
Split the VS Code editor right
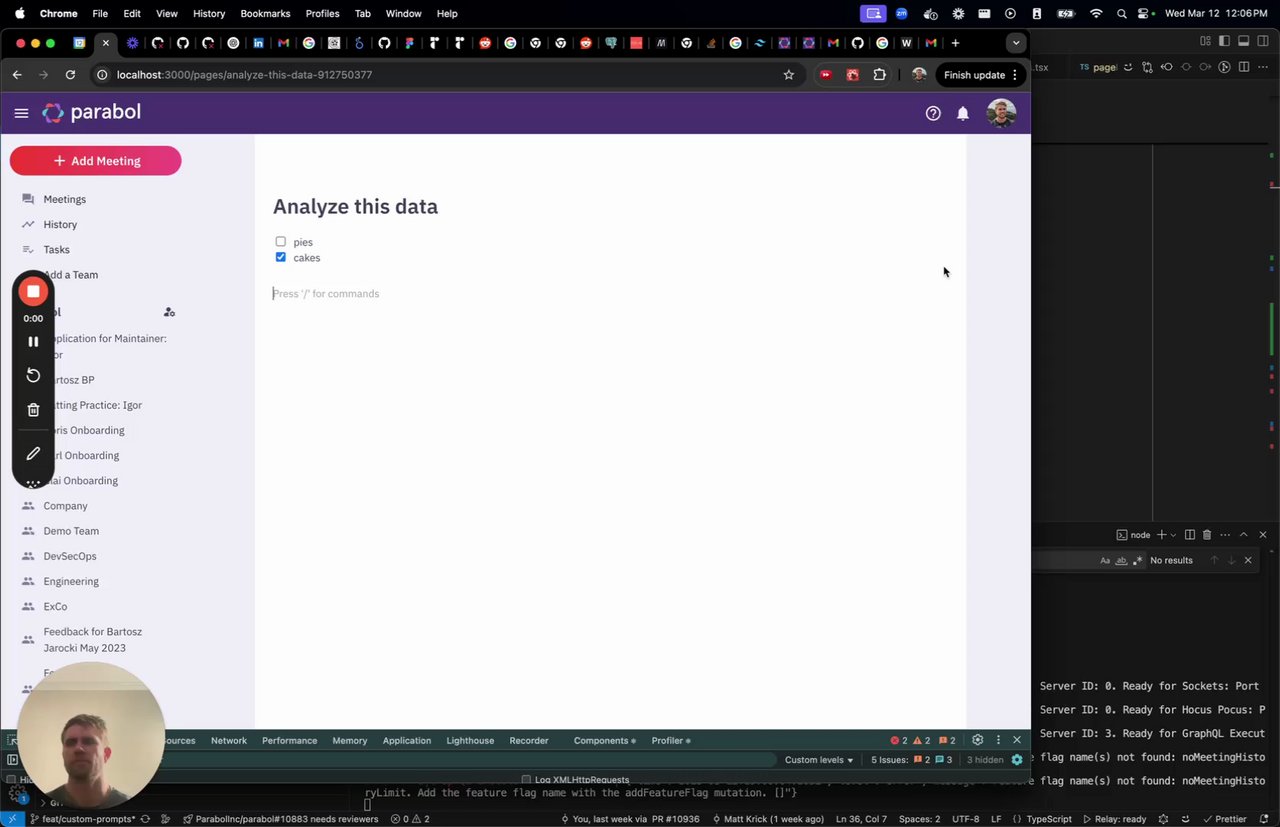[1244, 67]
